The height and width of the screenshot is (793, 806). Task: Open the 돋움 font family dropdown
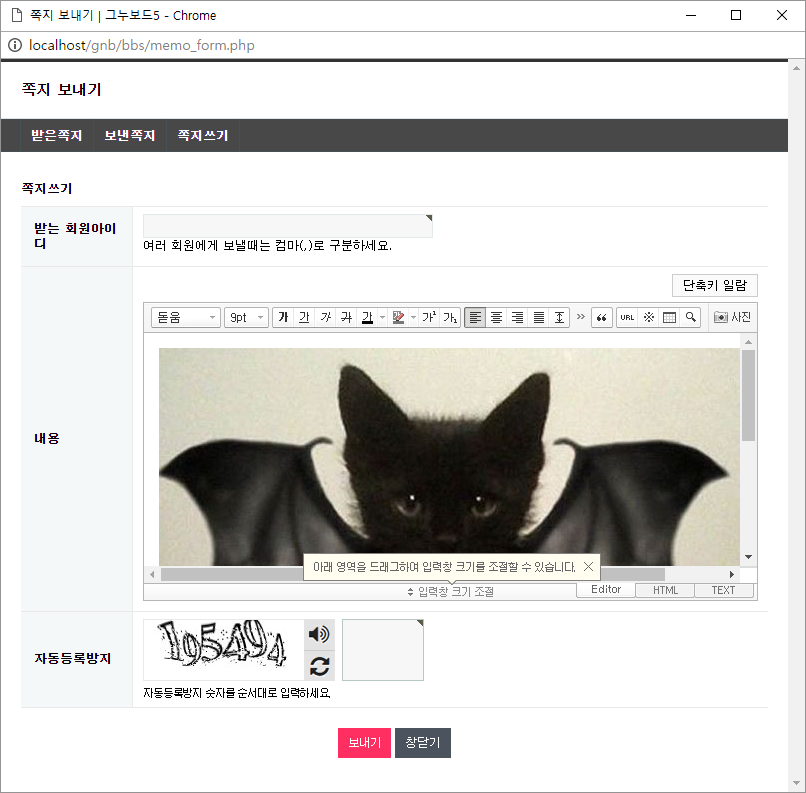[186, 318]
